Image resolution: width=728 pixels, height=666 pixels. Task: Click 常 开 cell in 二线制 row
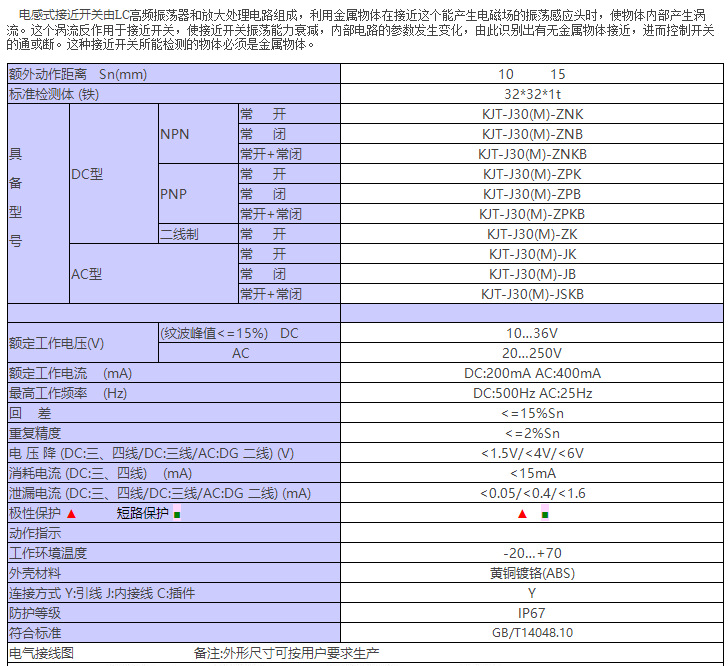(289, 234)
